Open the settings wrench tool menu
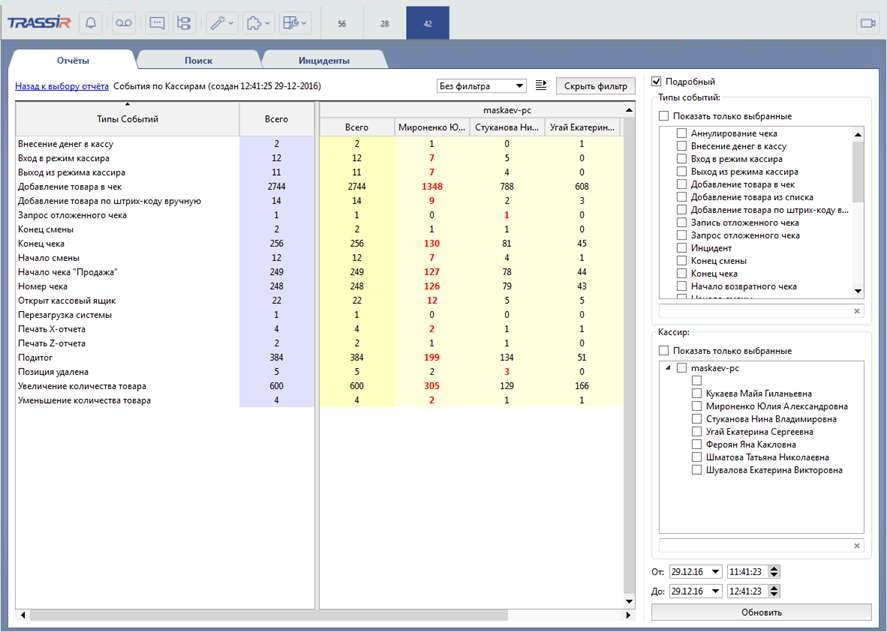This screenshot has height=632, width=887. [x=221, y=22]
